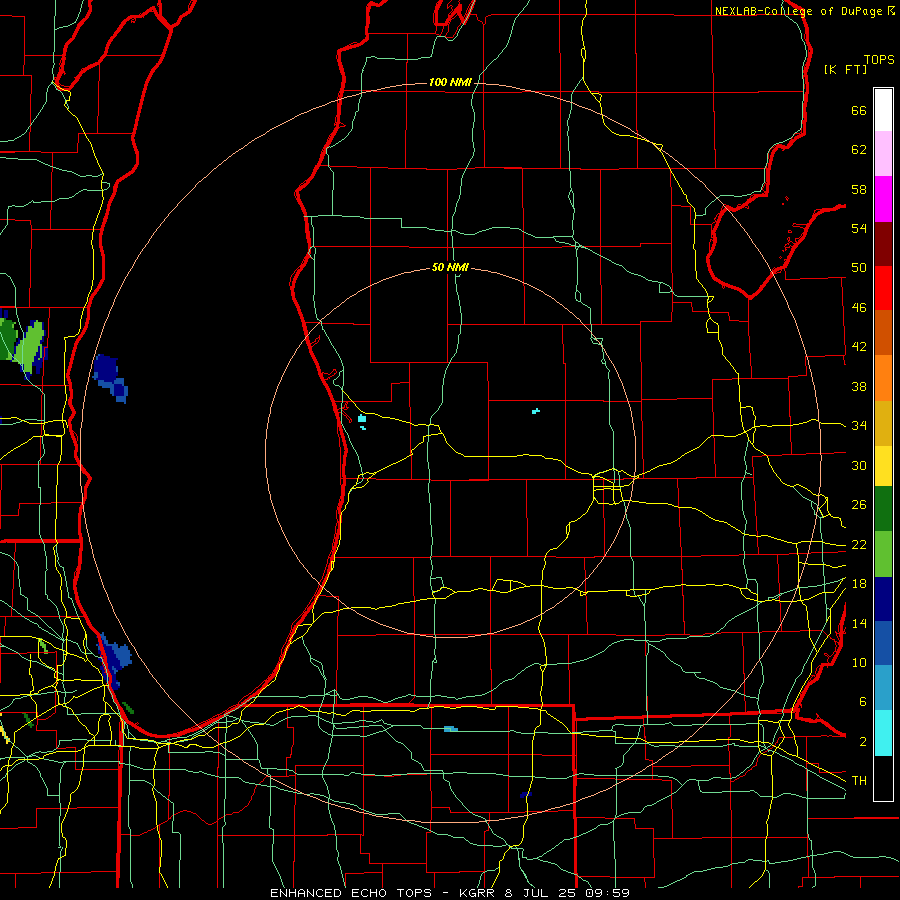Click the 62 legend value
Image resolution: width=900 pixels, height=900 pixels.
[x=859, y=150]
